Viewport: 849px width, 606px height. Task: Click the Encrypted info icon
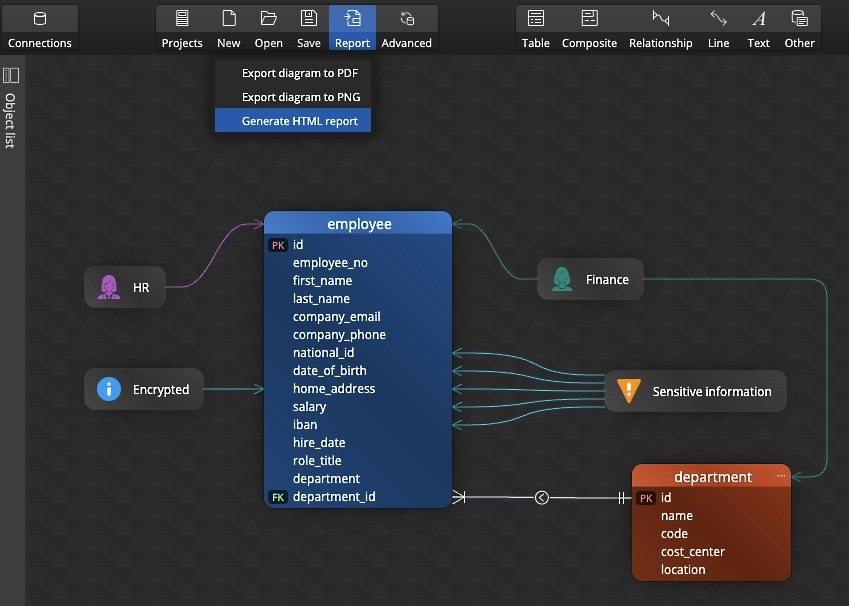[x=109, y=389]
